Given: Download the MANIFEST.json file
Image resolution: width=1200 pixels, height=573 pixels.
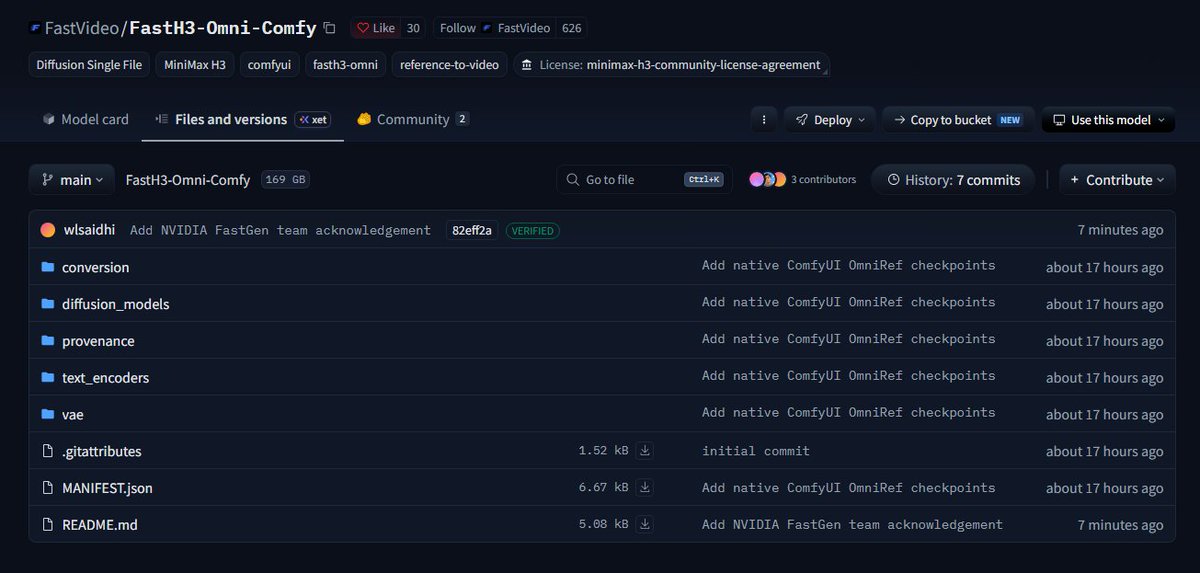Looking at the screenshot, I should point(645,488).
